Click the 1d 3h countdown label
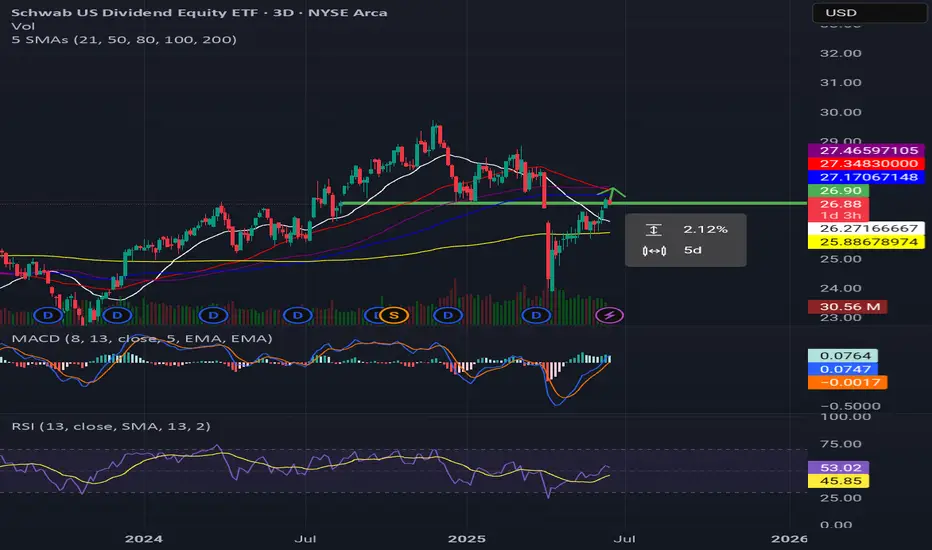This screenshot has height=550, width=932. (839, 216)
